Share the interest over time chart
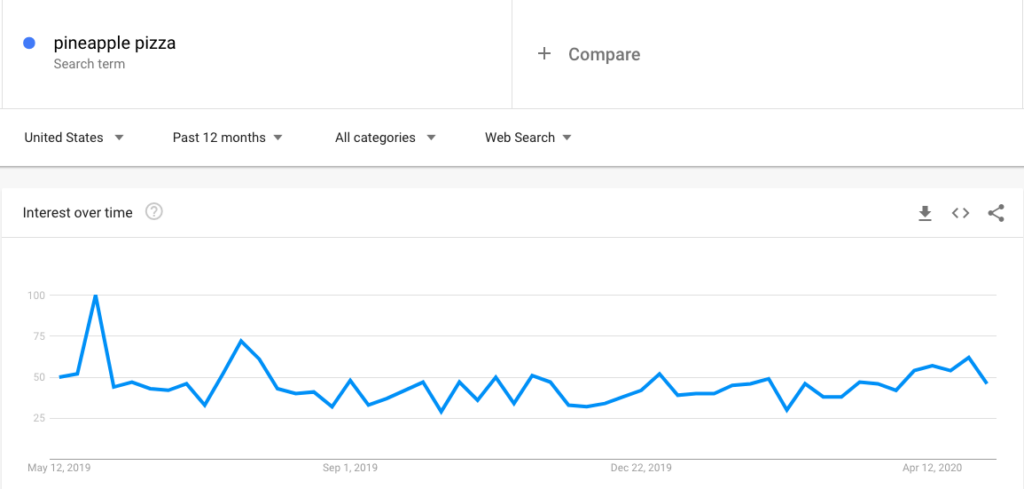Image resolution: width=1024 pixels, height=489 pixels. [x=996, y=213]
